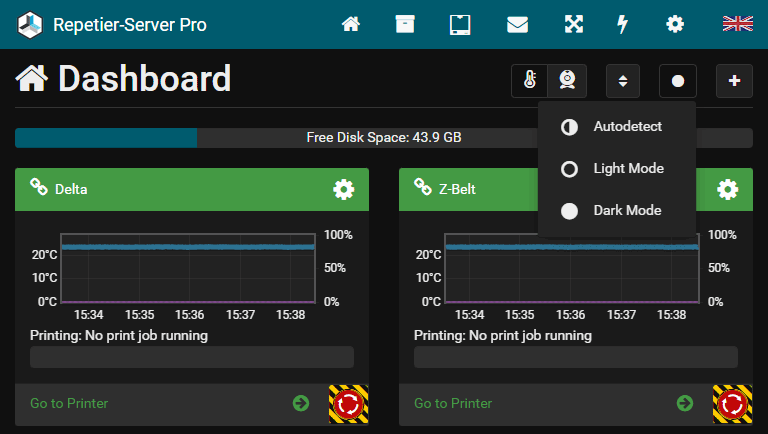Click green arrow icon on Delta card
Image resolution: width=768 pixels, height=434 pixels.
coord(301,404)
